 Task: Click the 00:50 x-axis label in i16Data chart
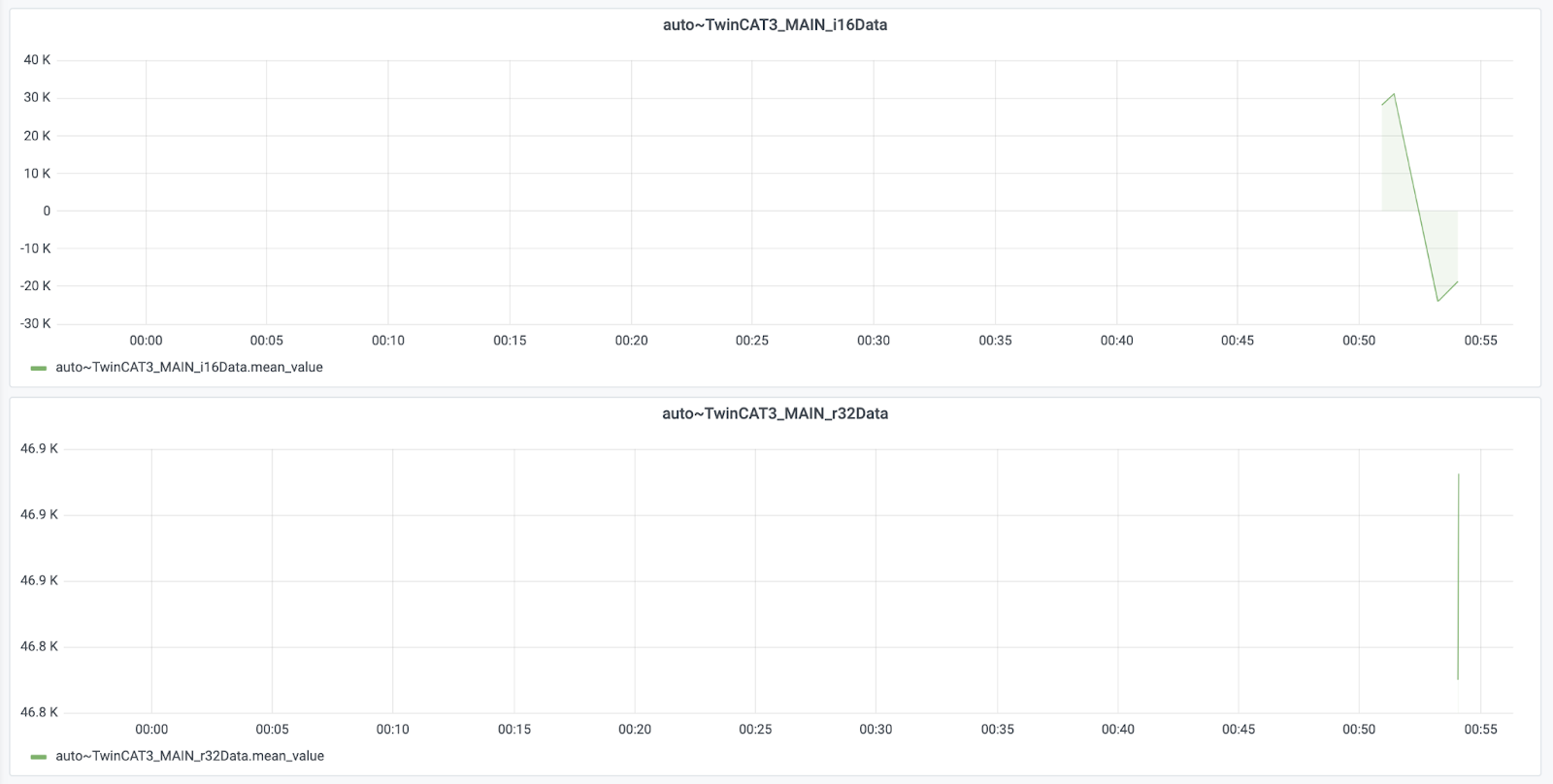pos(1359,341)
